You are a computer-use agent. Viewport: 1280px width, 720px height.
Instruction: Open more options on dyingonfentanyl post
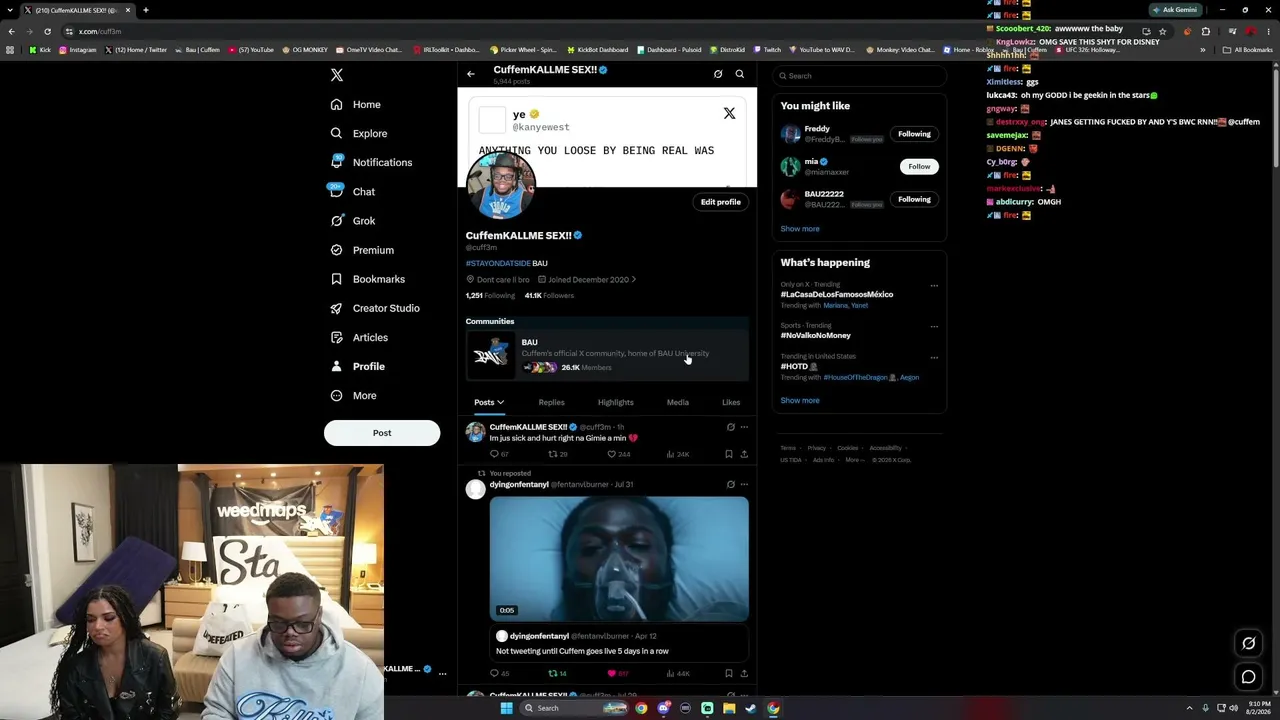(x=744, y=484)
